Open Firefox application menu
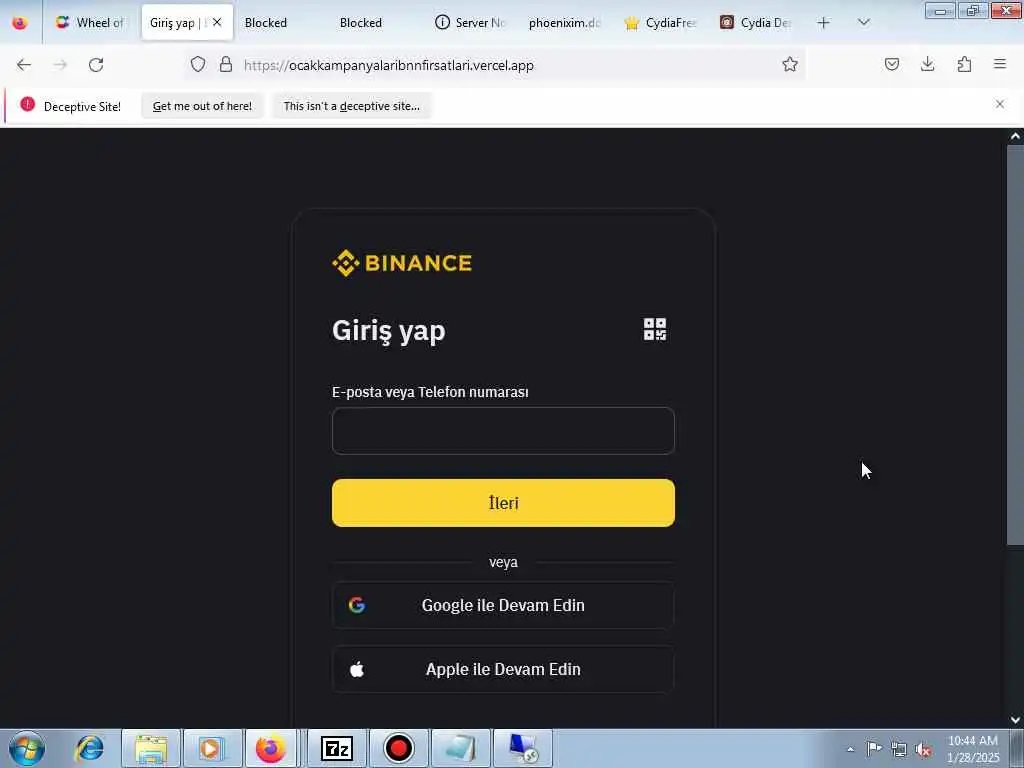 pyautogui.click(x=1000, y=64)
